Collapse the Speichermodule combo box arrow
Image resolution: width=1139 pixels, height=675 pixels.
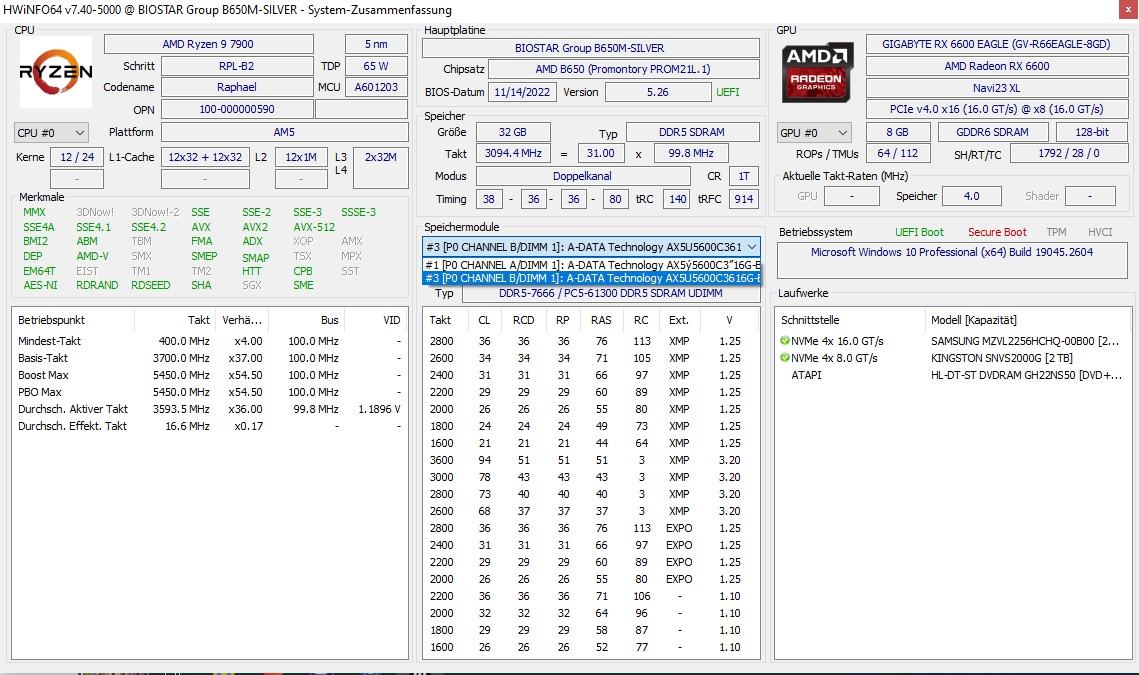(x=752, y=247)
